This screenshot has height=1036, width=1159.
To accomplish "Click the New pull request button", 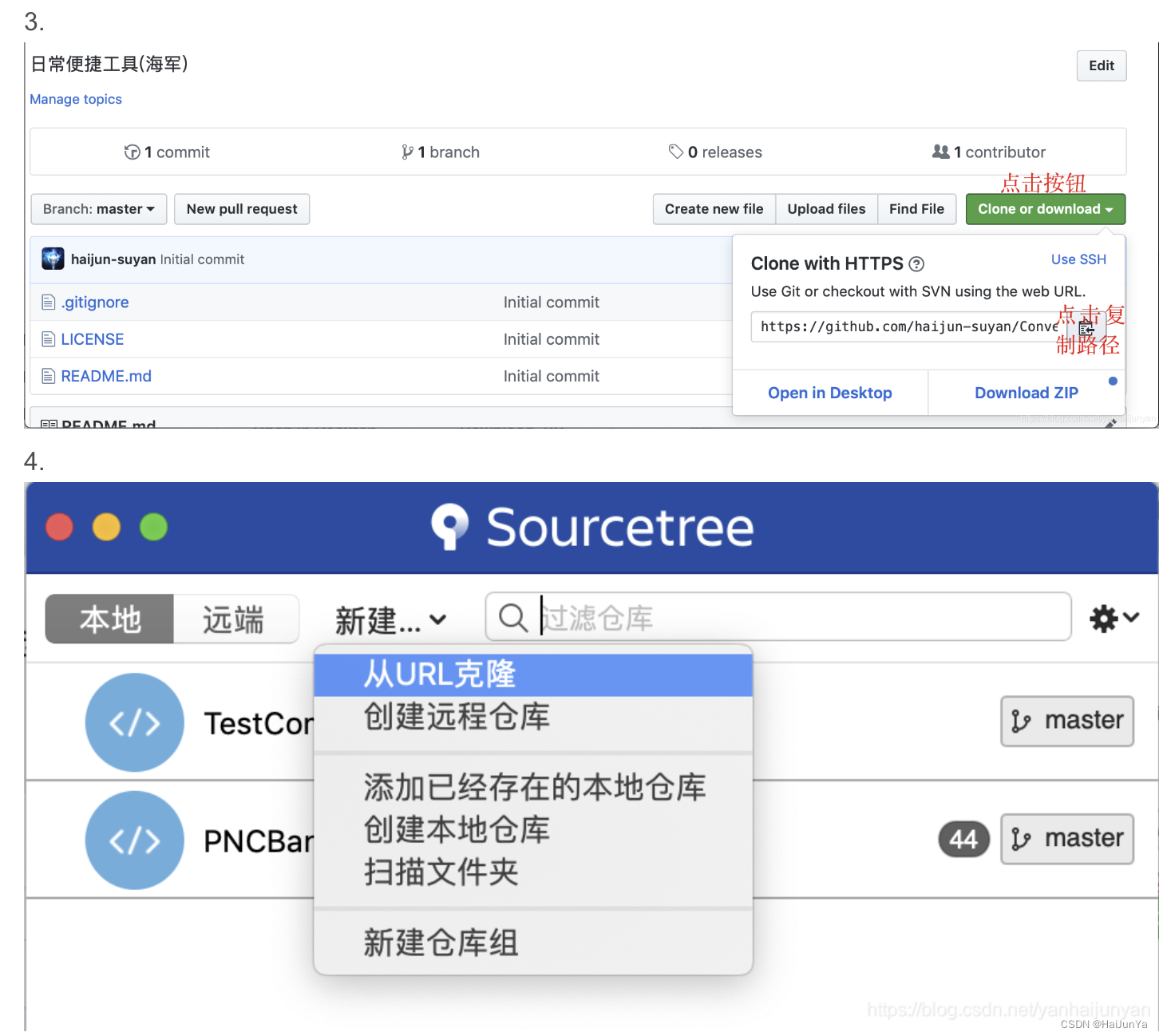I will 242,209.
